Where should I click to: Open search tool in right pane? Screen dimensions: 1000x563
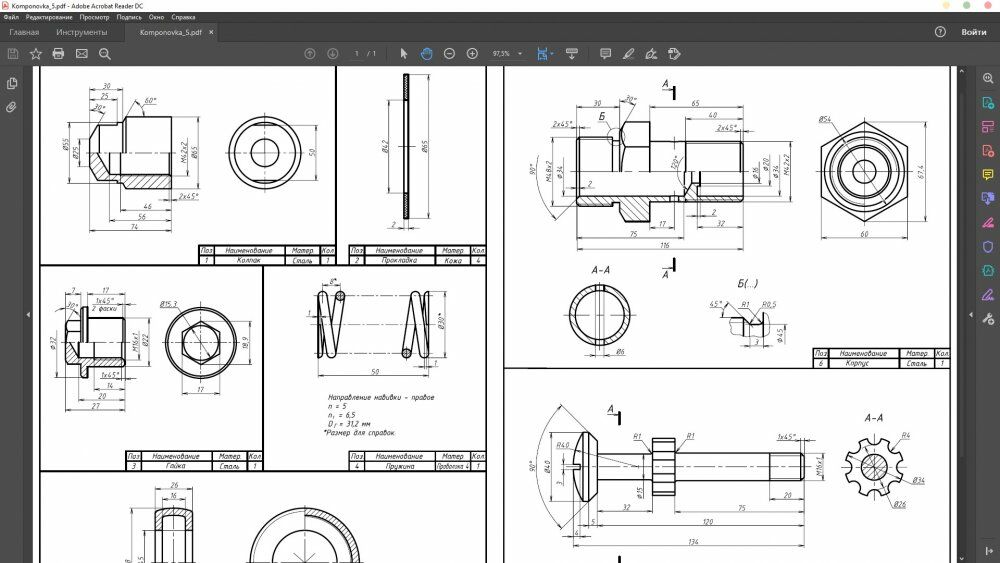(x=988, y=78)
